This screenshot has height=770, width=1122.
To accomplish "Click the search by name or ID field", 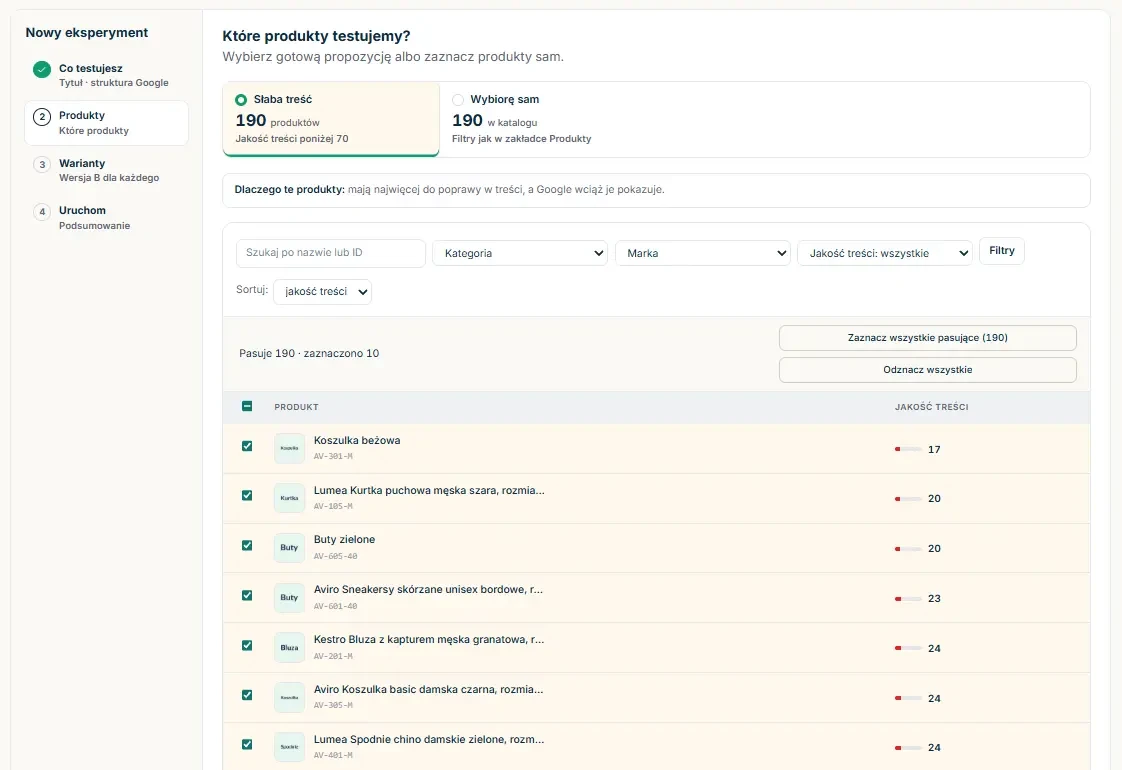I will pos(331,253).
